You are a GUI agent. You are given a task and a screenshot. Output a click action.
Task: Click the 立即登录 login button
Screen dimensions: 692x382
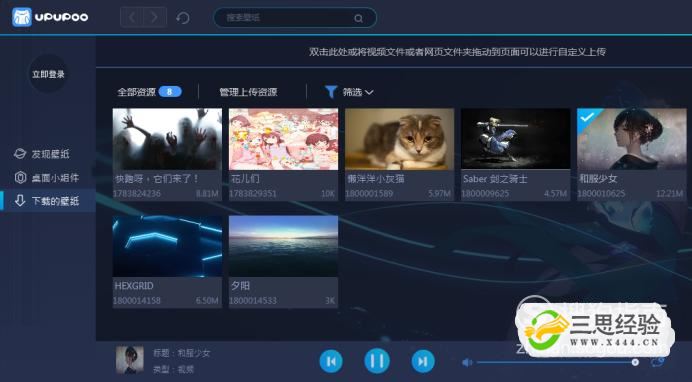coord(48,74)
